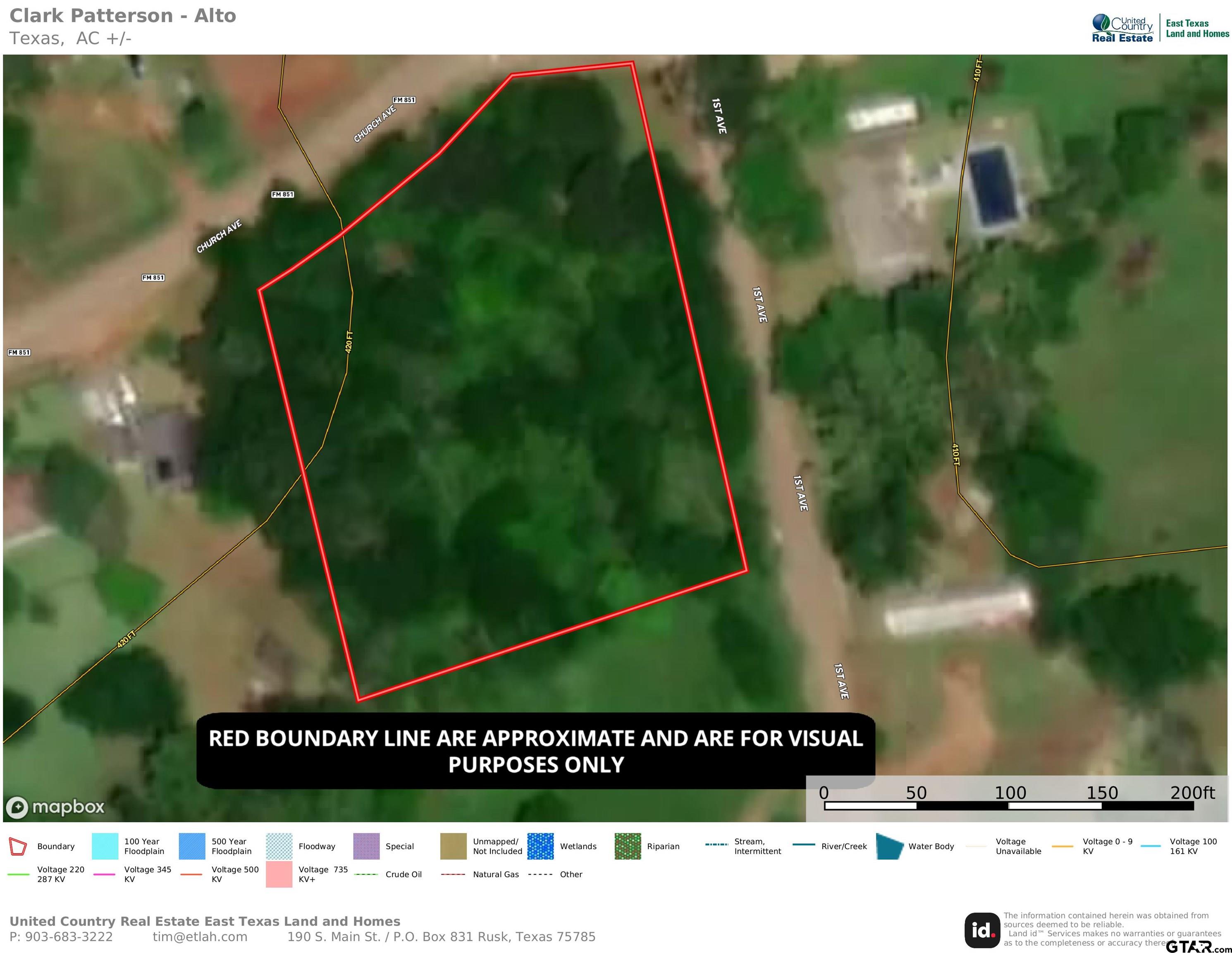Click the tan Unmapped/Not Included swatch
The image size is (1232, 953).
click(x=454, y=846)
